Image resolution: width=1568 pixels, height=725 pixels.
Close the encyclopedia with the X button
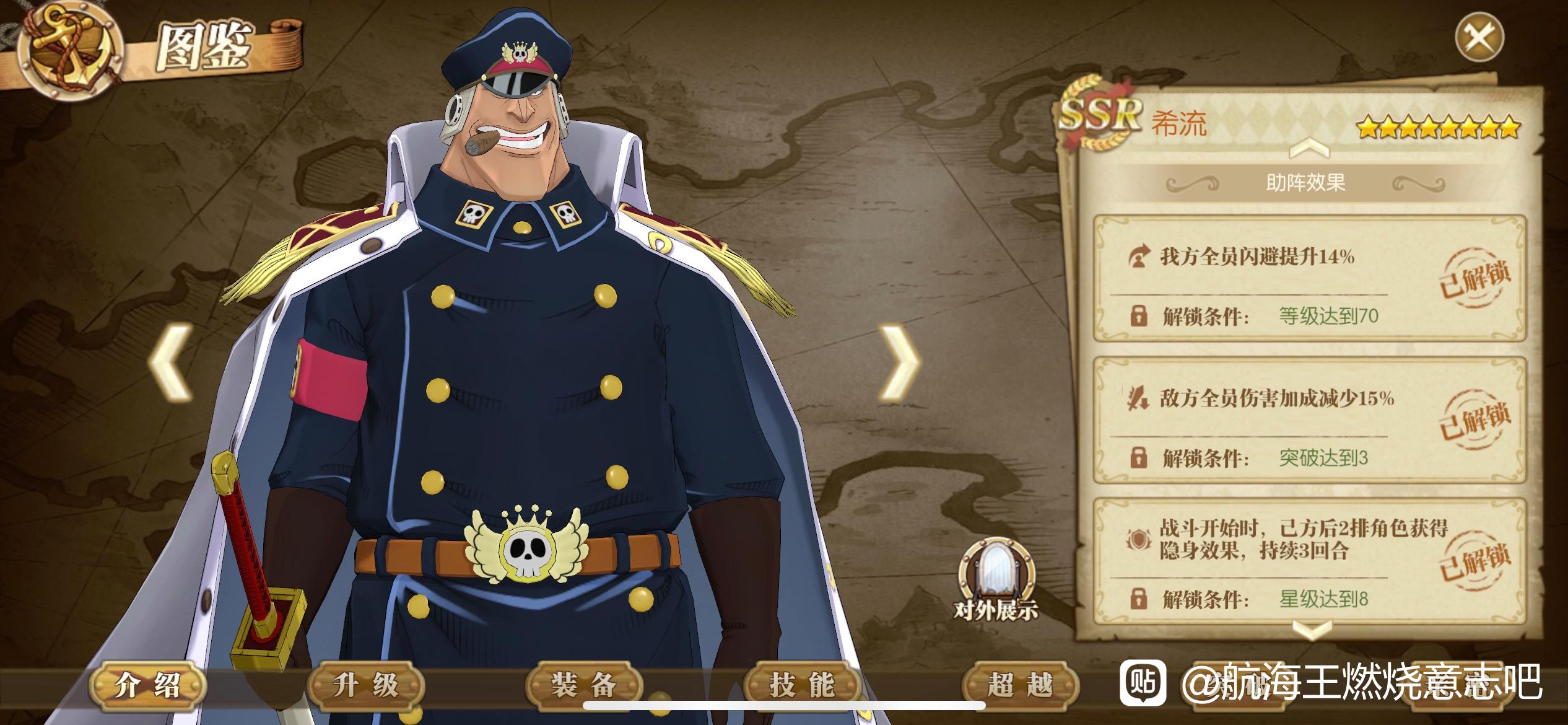point(1479,38)
